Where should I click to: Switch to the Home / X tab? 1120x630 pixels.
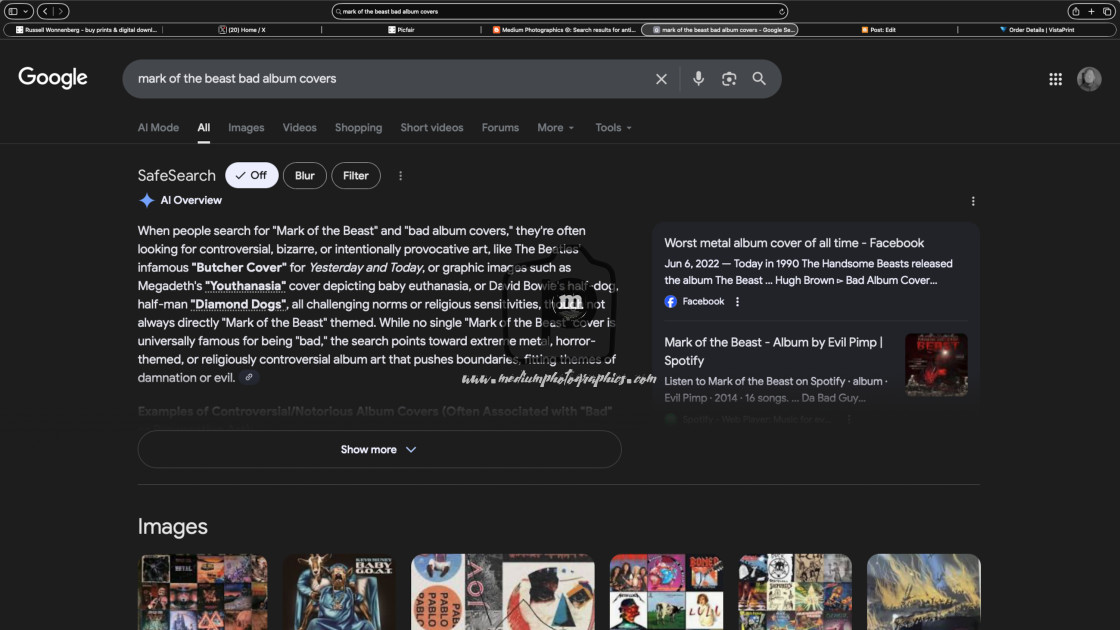coord(242,30)
